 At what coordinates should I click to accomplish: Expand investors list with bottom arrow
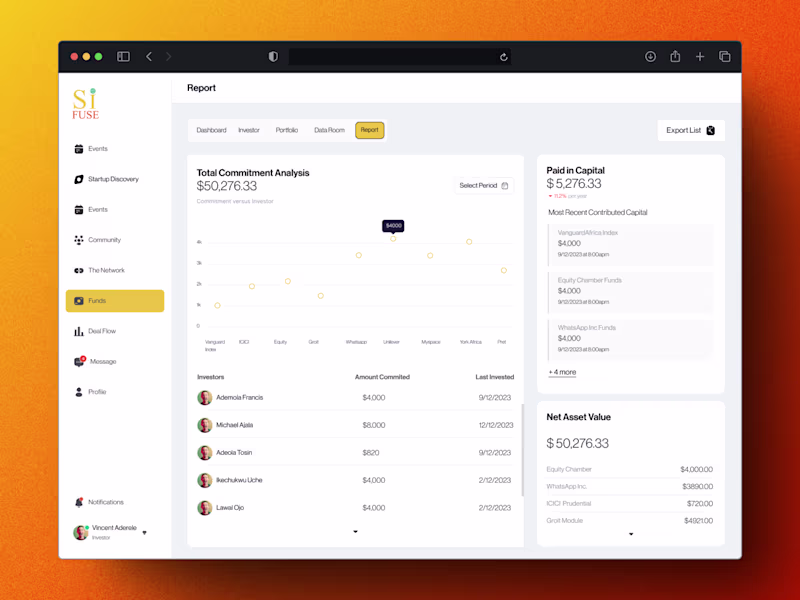356,532
